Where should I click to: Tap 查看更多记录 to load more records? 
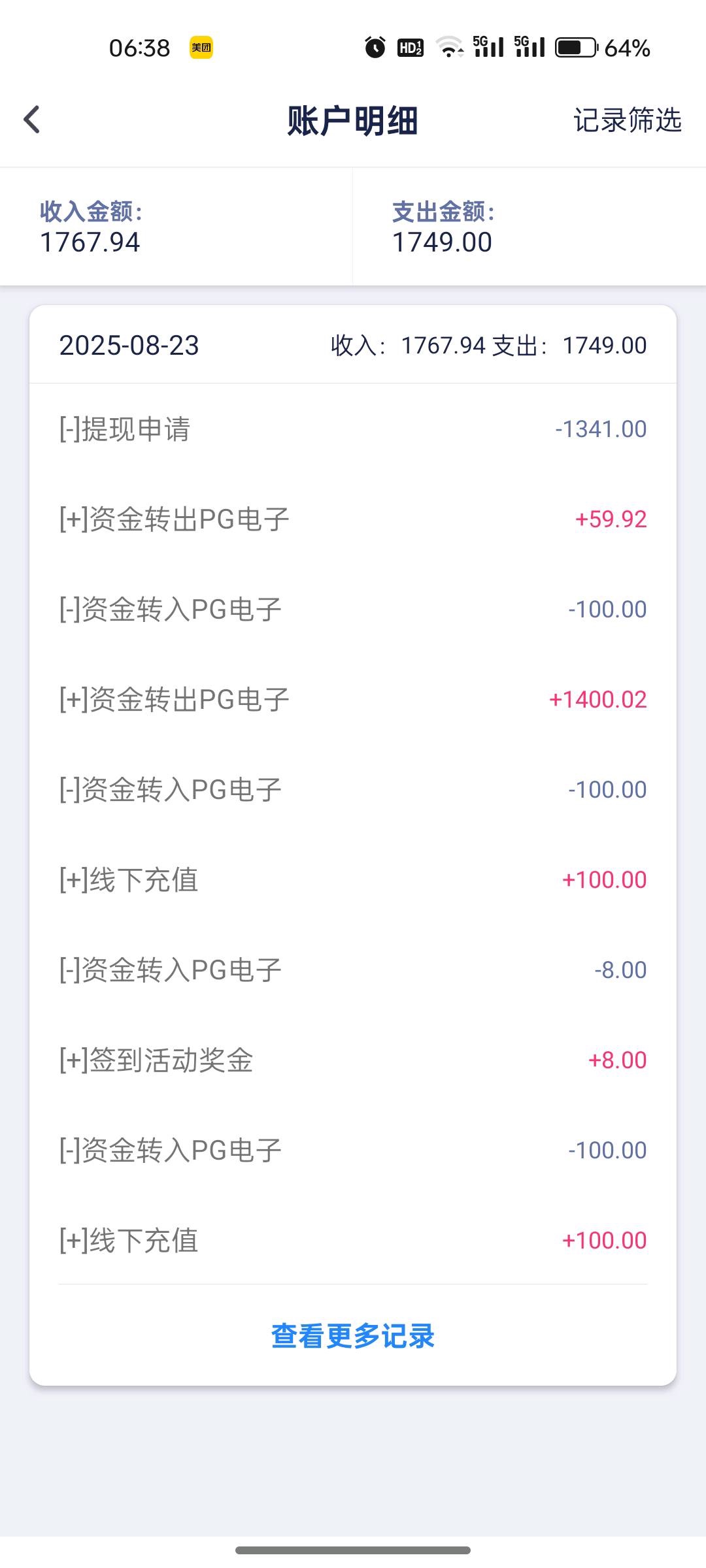tap(353, 1335)
